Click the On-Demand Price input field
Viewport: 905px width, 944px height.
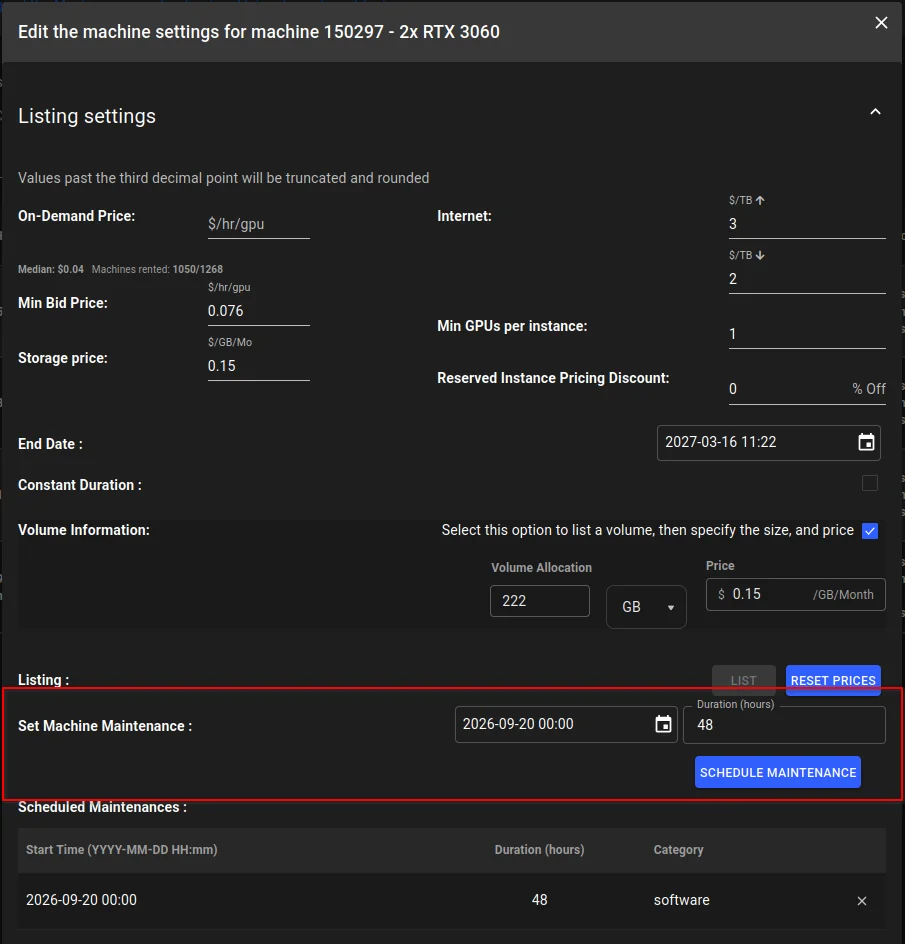(x=258, y=224)
